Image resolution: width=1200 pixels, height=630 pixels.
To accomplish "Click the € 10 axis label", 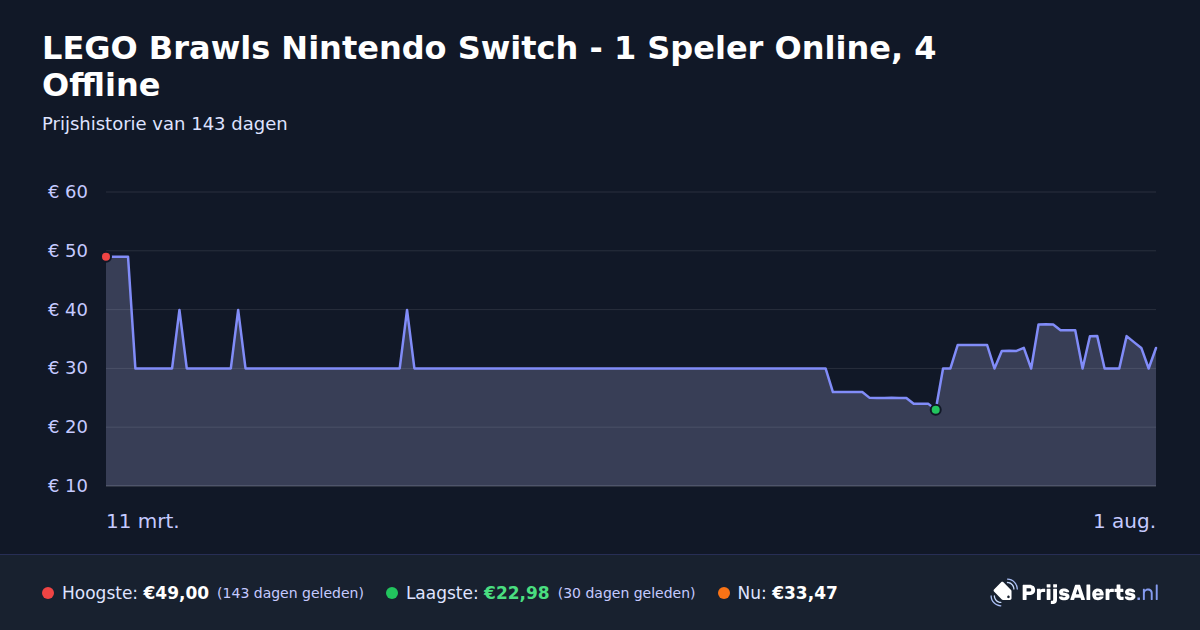I will (68, 486).
